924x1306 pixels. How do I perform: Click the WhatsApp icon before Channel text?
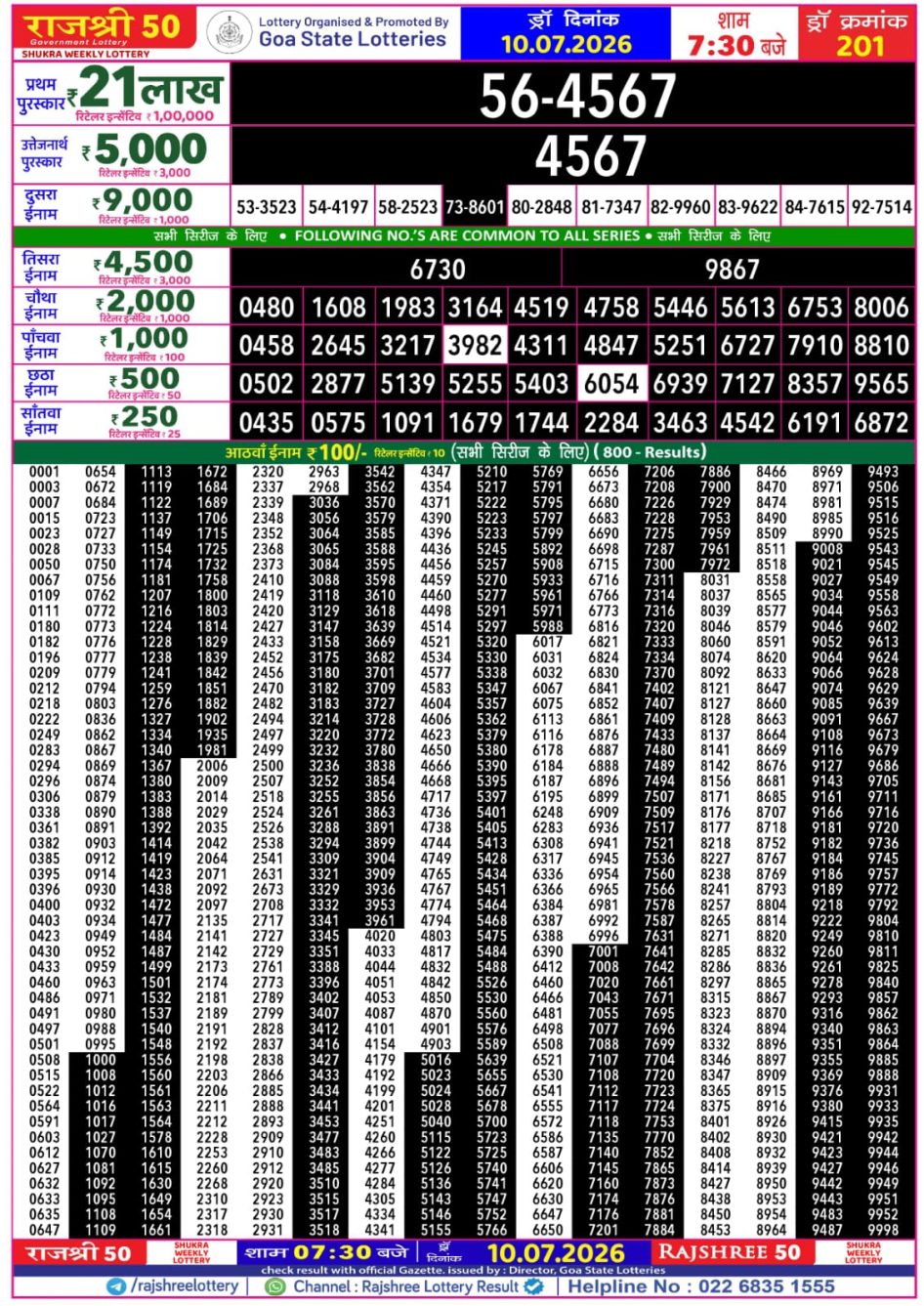[277, 1287]
